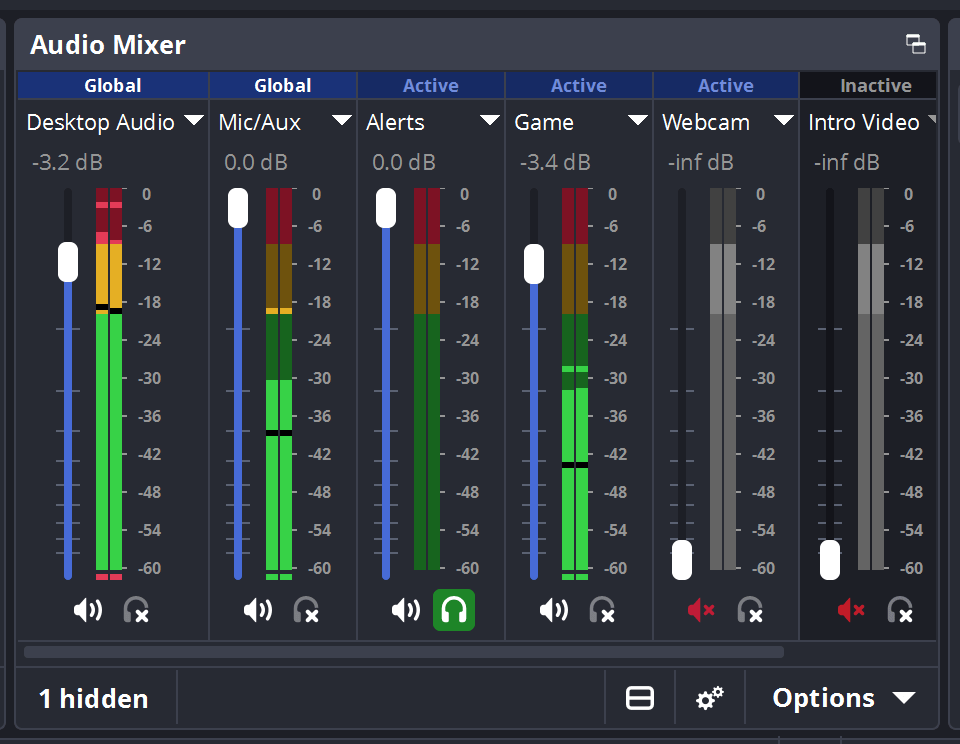Open the Webcam source dropdown arrow
Viewport: 960px width, 744px height.
[x=785, y=120]
